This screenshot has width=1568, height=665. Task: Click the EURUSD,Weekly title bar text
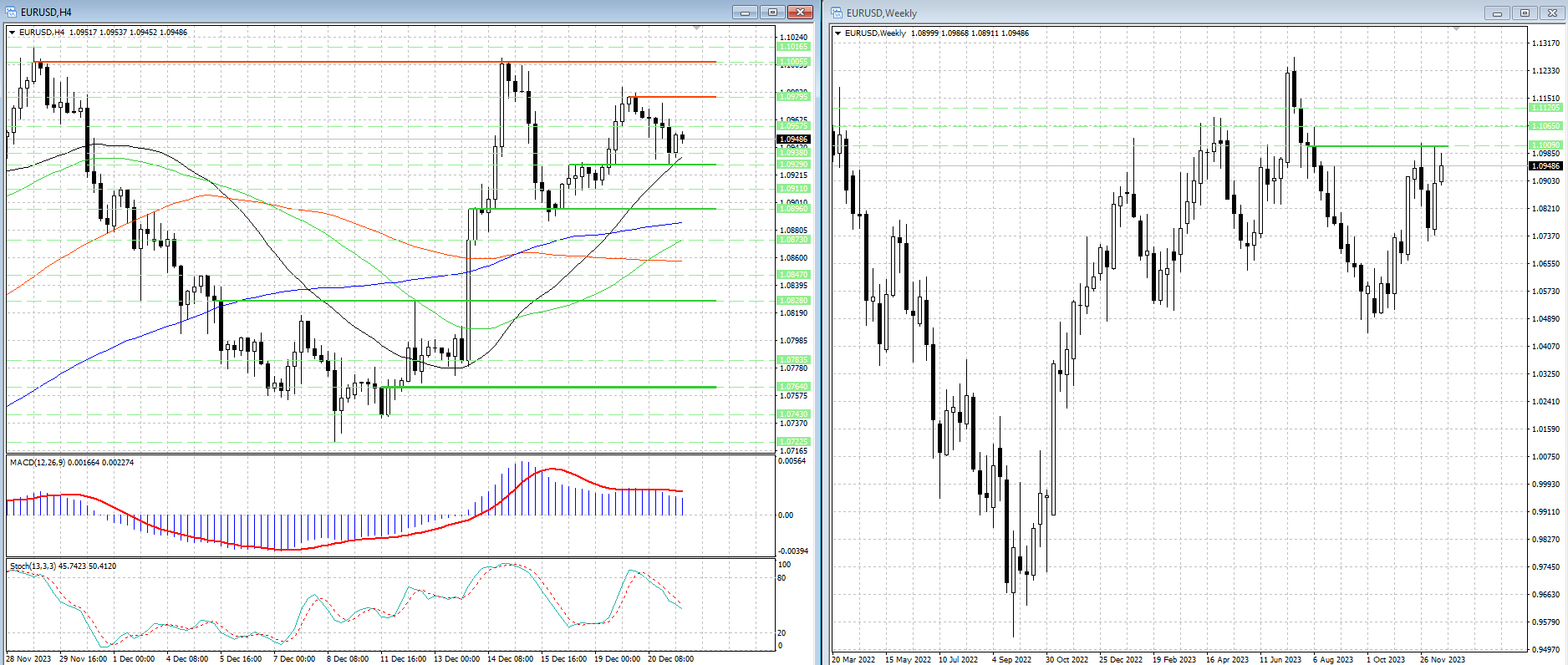coord(882,13)
